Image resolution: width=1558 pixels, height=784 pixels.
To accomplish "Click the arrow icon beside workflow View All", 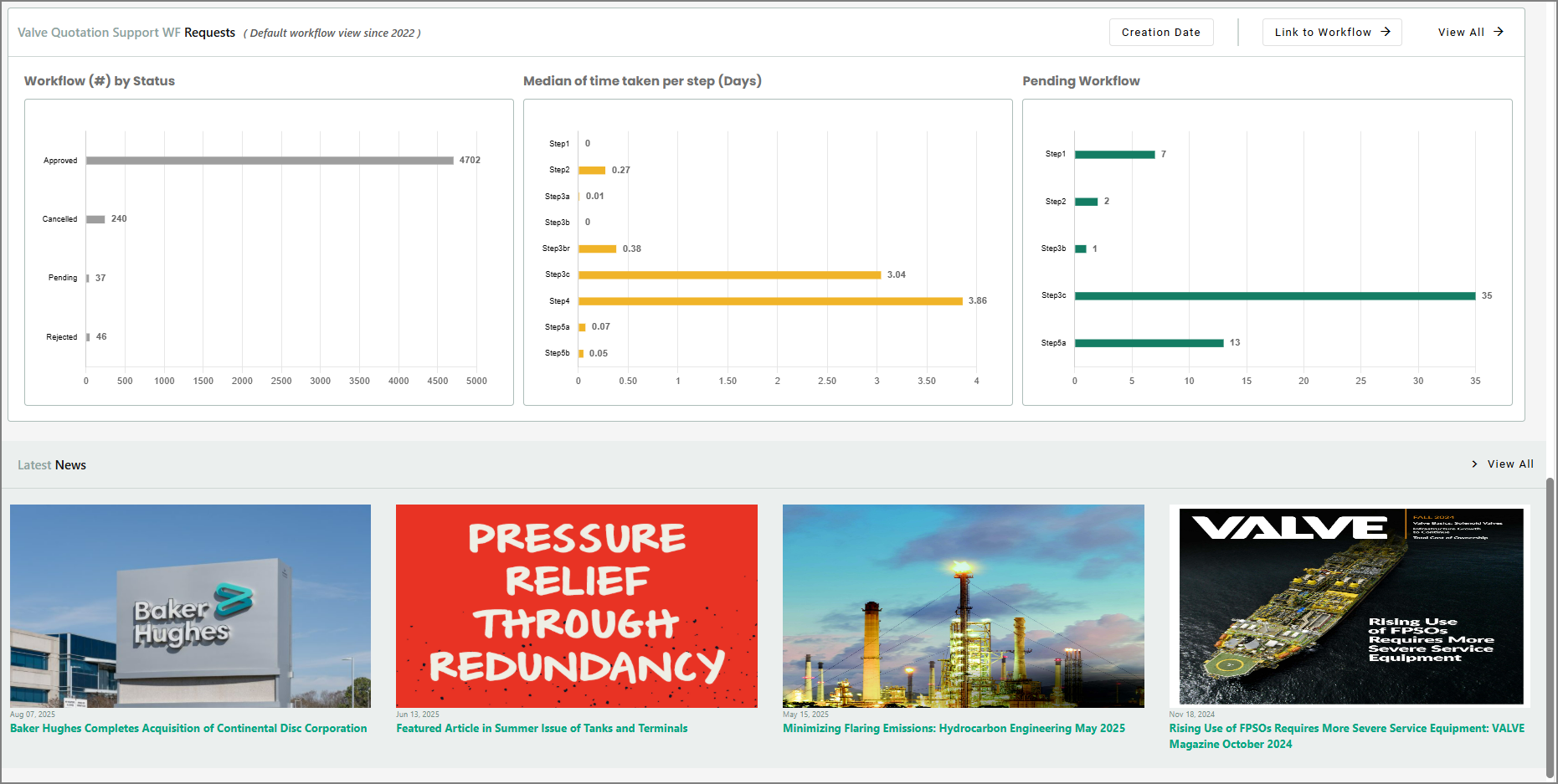I will pyautogui.click(x=1499, y=32).
